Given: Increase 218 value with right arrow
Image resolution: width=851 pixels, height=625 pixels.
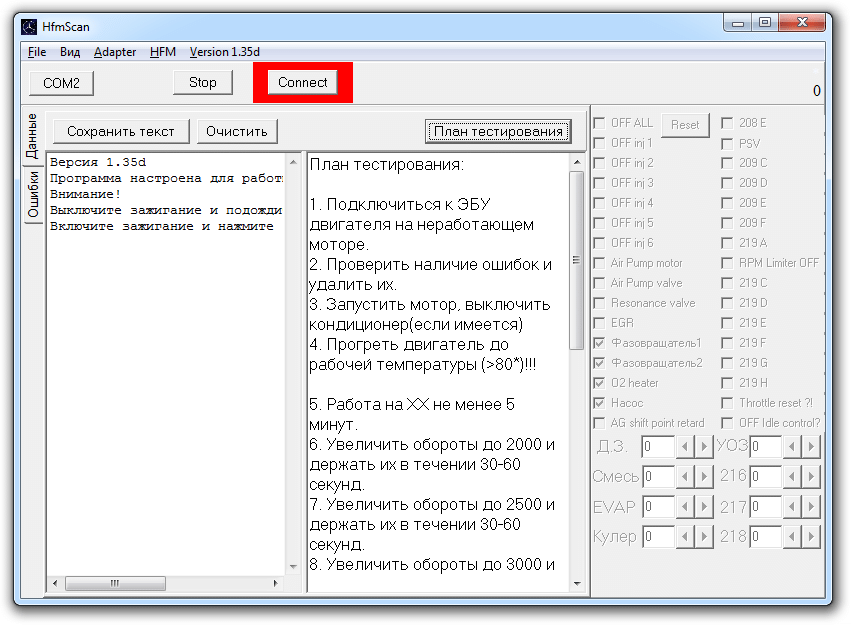Looking at the screenshot, I should pos(811,537).
